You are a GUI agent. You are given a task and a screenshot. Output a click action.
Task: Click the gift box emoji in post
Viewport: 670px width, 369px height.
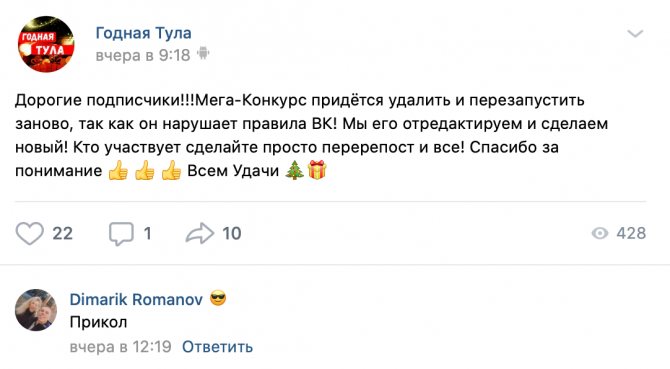pos(317,170)
